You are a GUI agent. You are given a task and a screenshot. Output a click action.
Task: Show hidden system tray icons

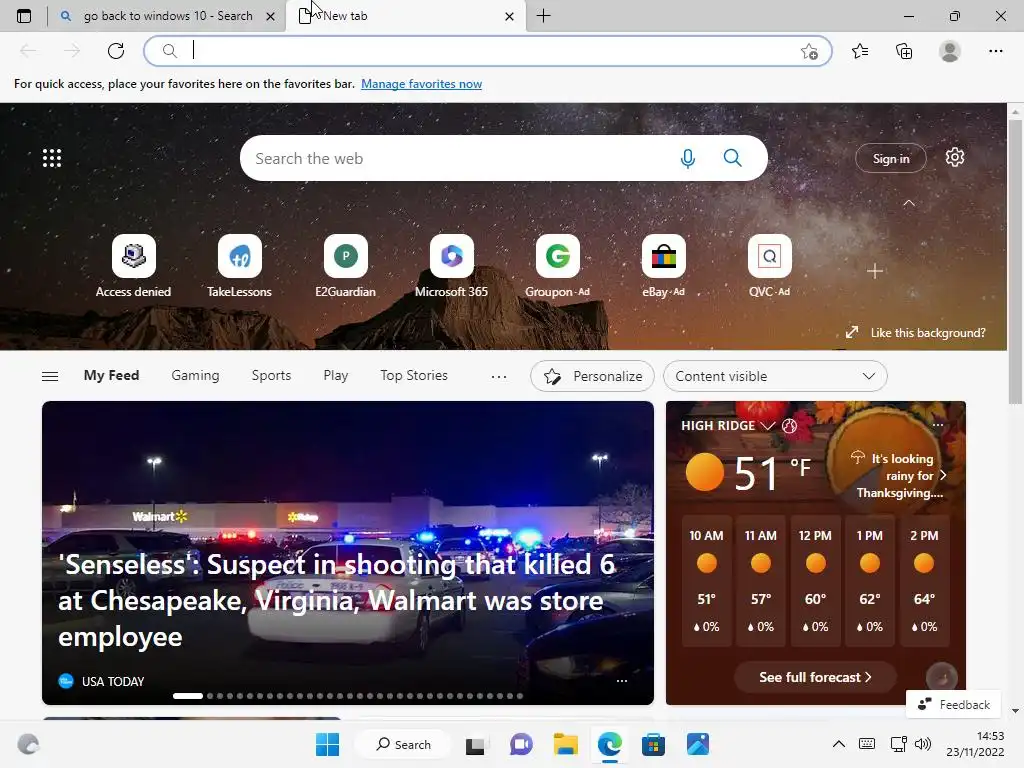click(839, 744)
